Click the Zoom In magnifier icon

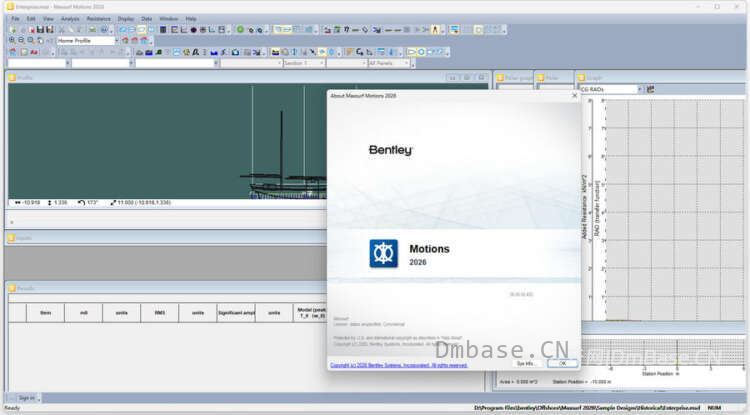(12, 41)
